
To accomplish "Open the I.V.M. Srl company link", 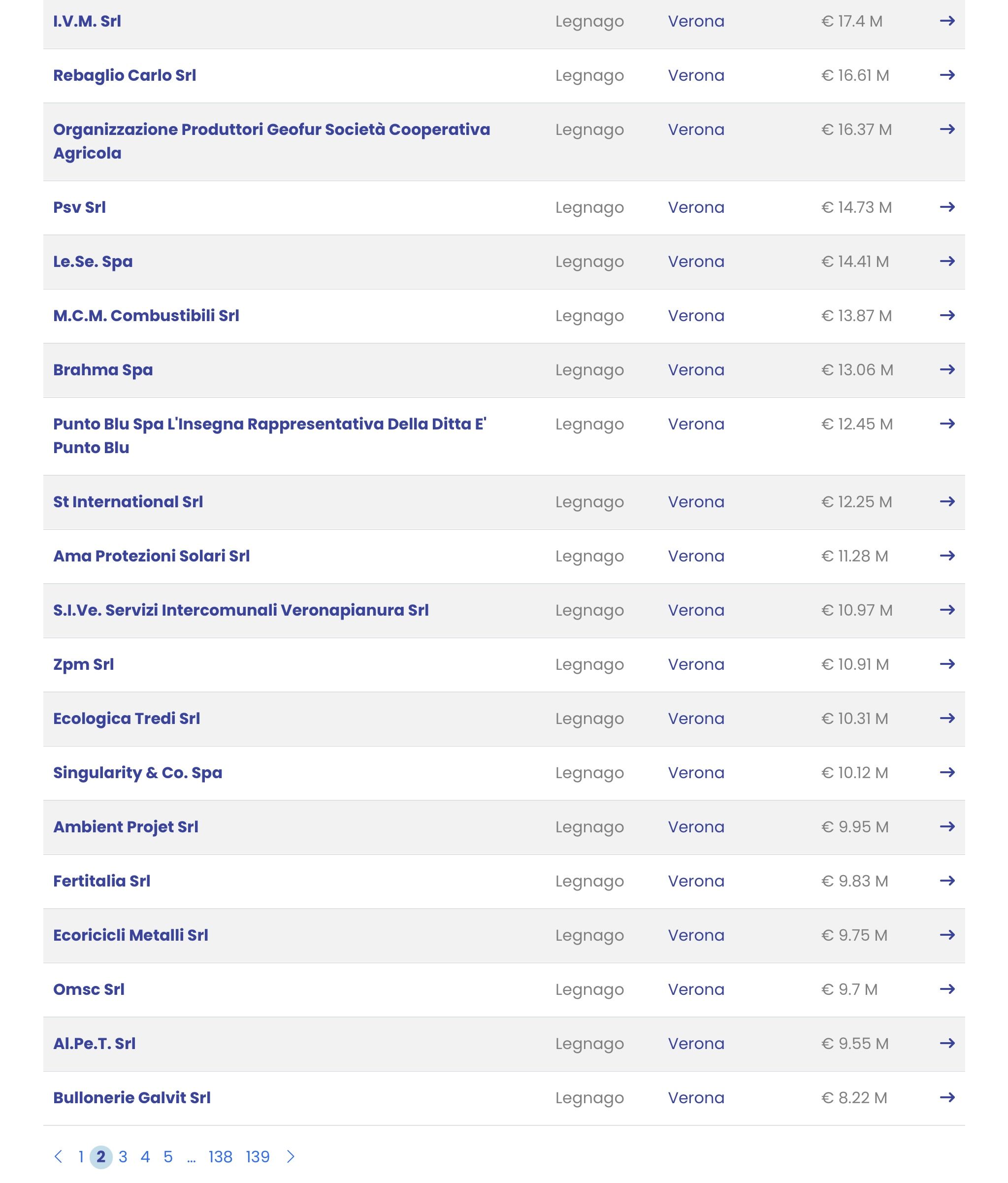I will (87, 21).
